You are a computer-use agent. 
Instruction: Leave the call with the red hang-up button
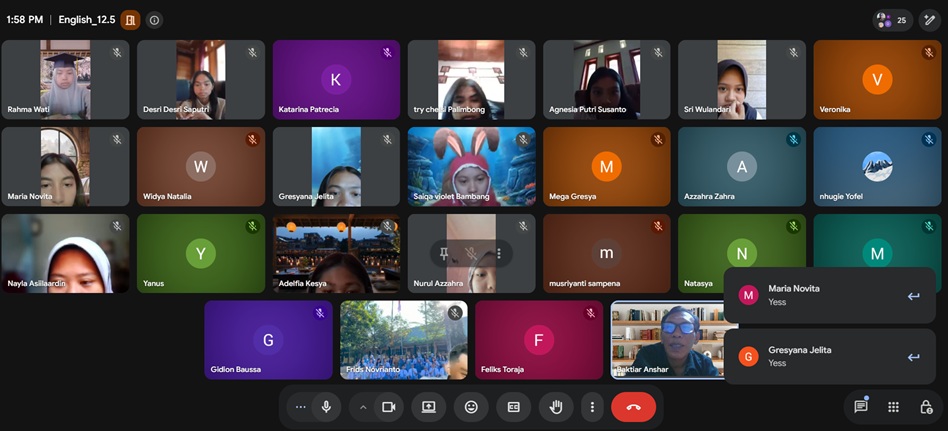pyautogui.click(x=634, y=407)
